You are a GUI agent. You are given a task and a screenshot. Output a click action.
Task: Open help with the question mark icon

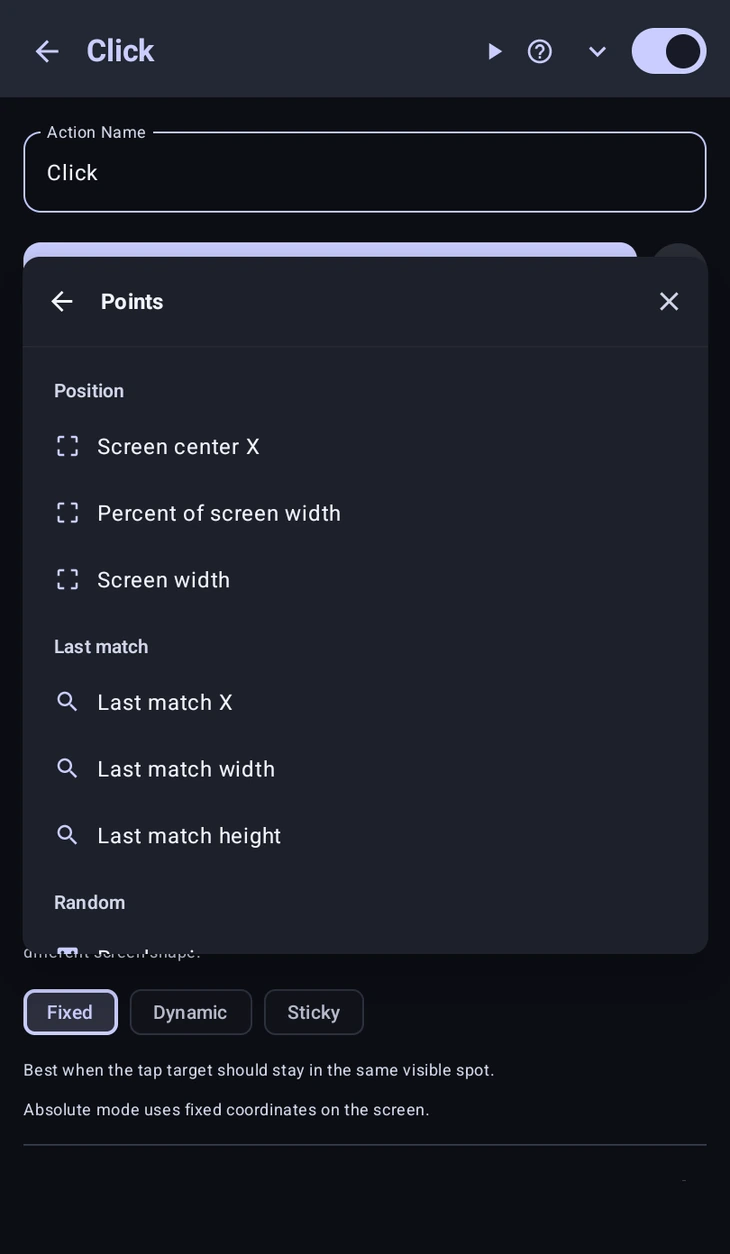click(x=540, y=51)
